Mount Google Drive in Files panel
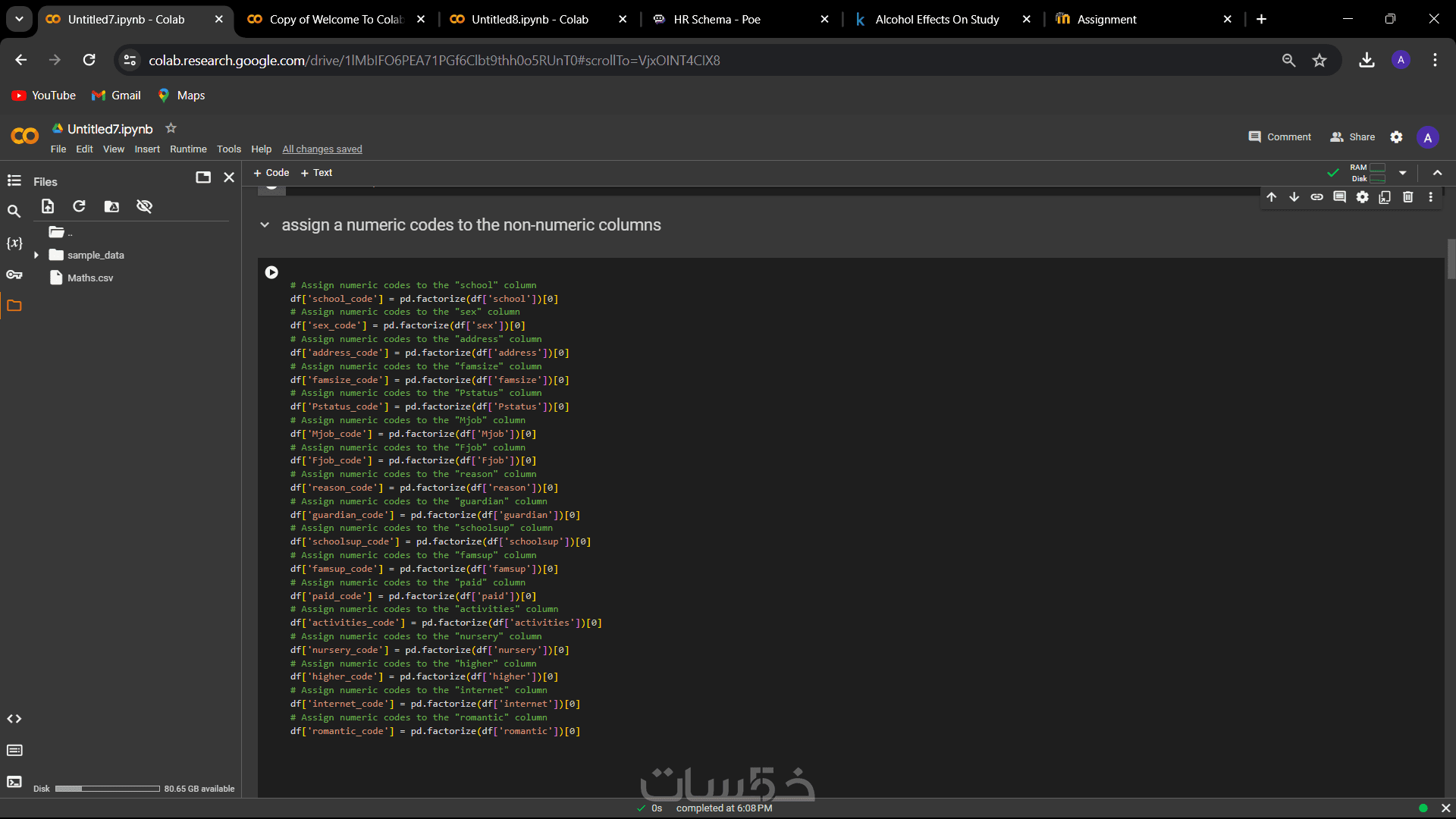This screenshot has height=819, width=1456. tap(111, 206)
